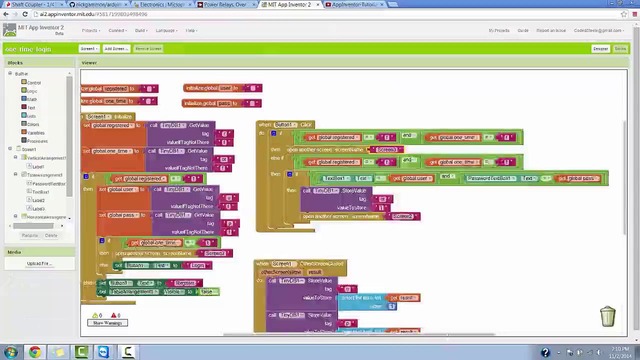Click the trash can in the viewer
Image resolution: width=640 pixels, height=360 pixels.
pos(607,316)
